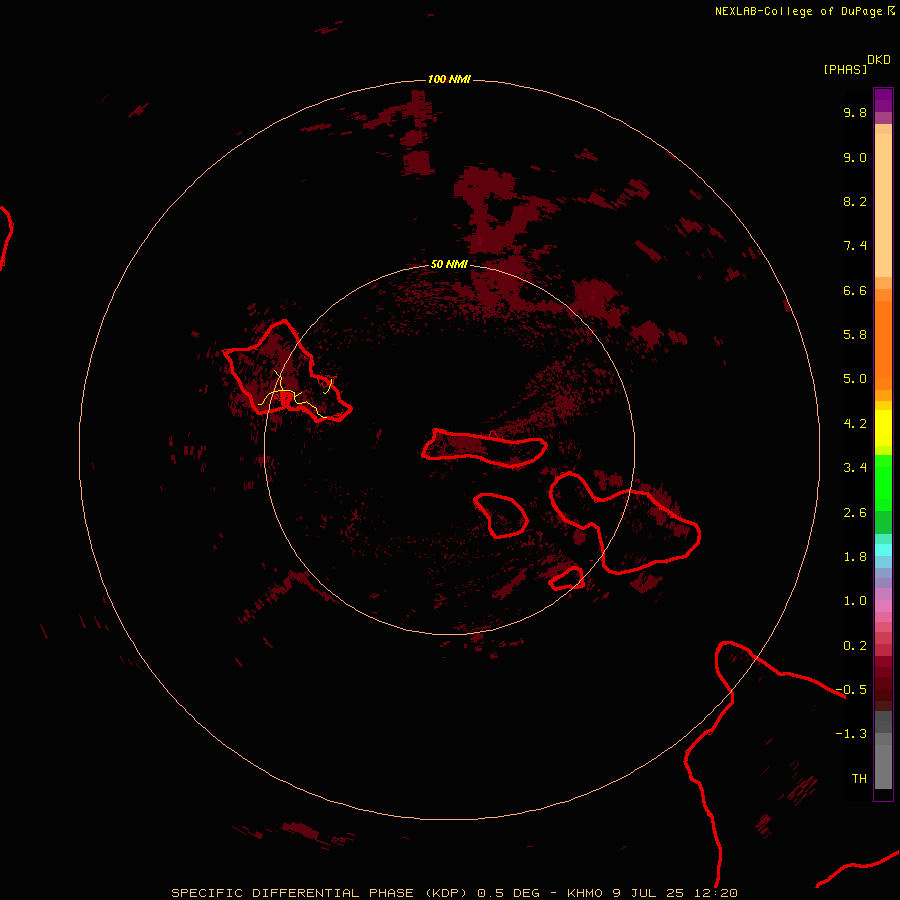900x900 pixels.
Task: Select the 5.8 scale value
Action: [855, 335]
